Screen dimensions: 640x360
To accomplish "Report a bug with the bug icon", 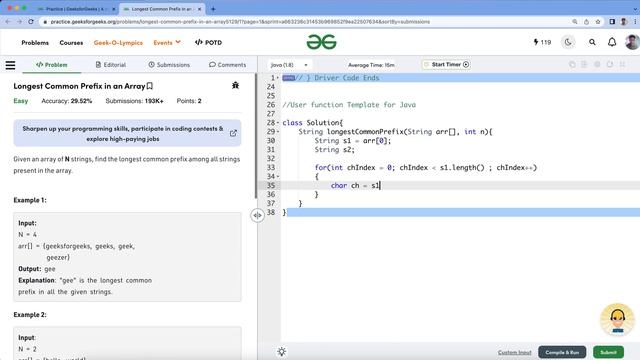I will [x=236, y=85].
